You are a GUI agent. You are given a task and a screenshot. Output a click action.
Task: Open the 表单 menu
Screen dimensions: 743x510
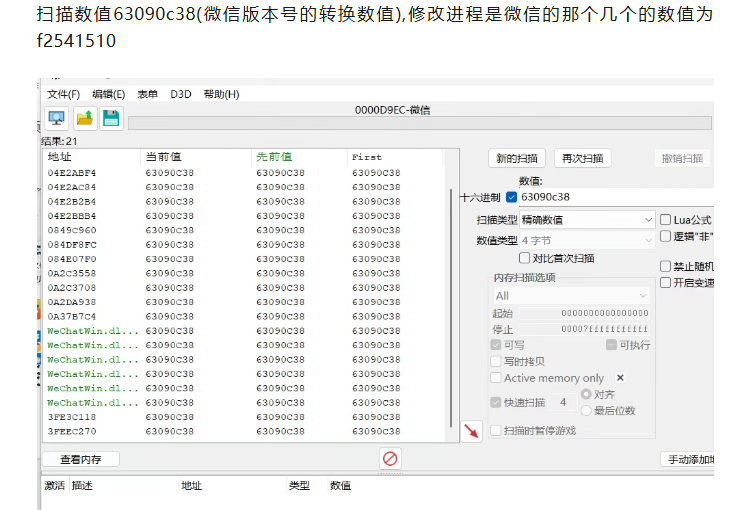[x=147, y=94]
